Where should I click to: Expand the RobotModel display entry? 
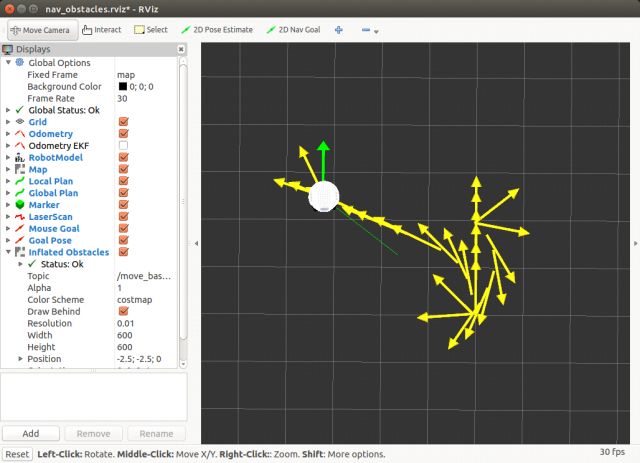[x=8, y=158]
